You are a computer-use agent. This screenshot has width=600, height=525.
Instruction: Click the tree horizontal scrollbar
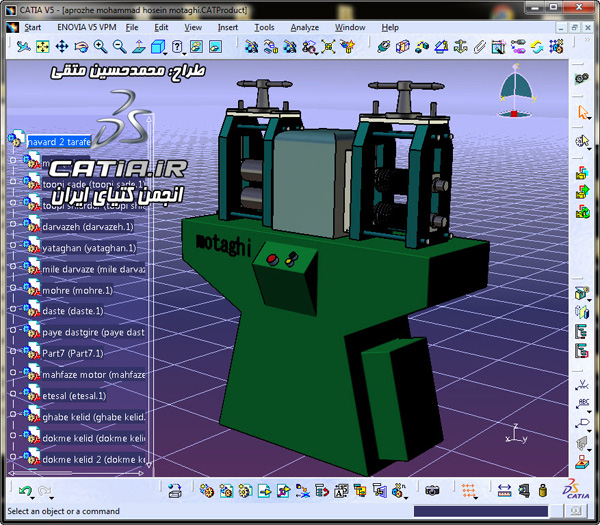pyautogui.click(x=76, y=473)
